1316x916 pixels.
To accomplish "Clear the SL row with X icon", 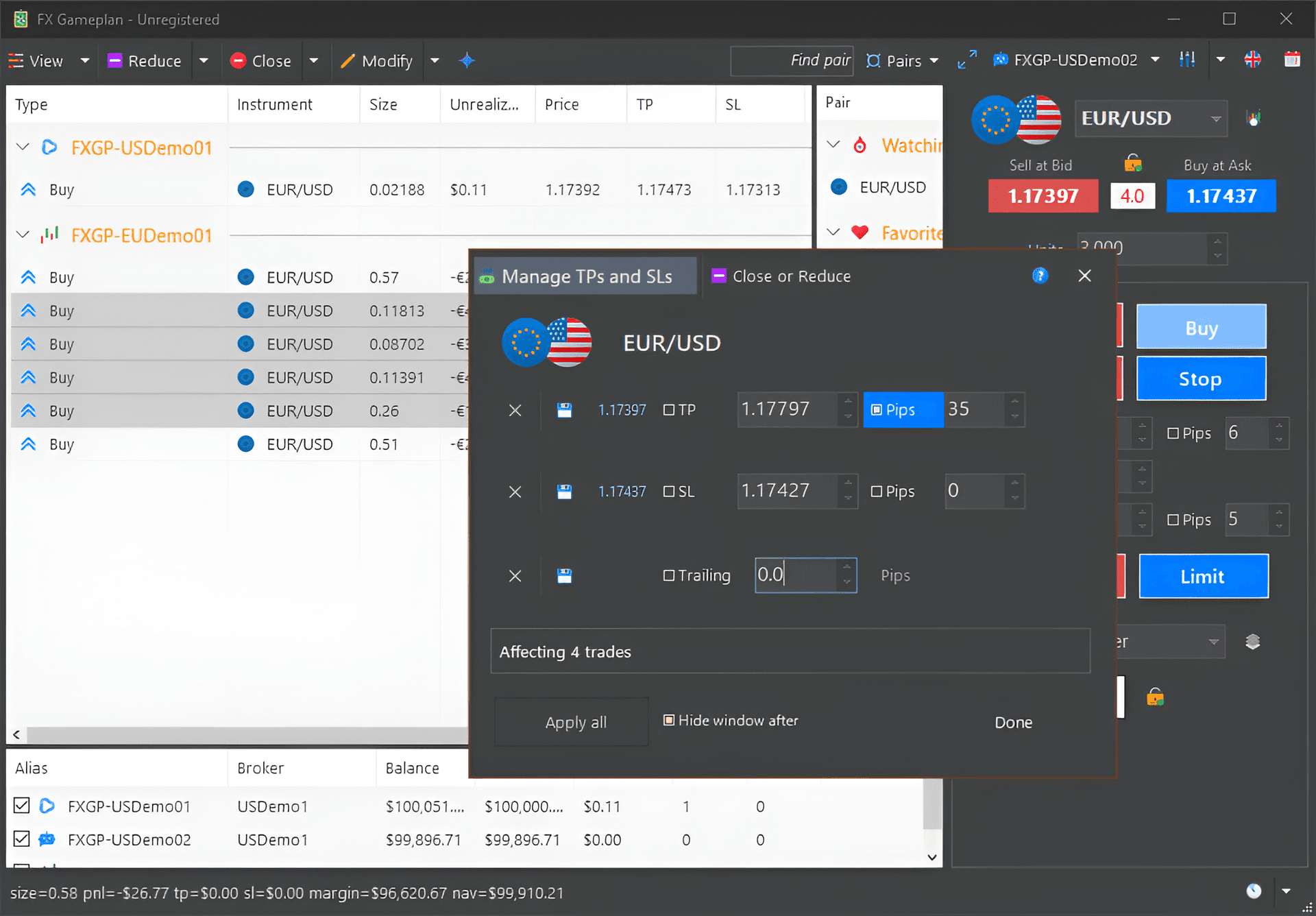I will tap(515, 492).
